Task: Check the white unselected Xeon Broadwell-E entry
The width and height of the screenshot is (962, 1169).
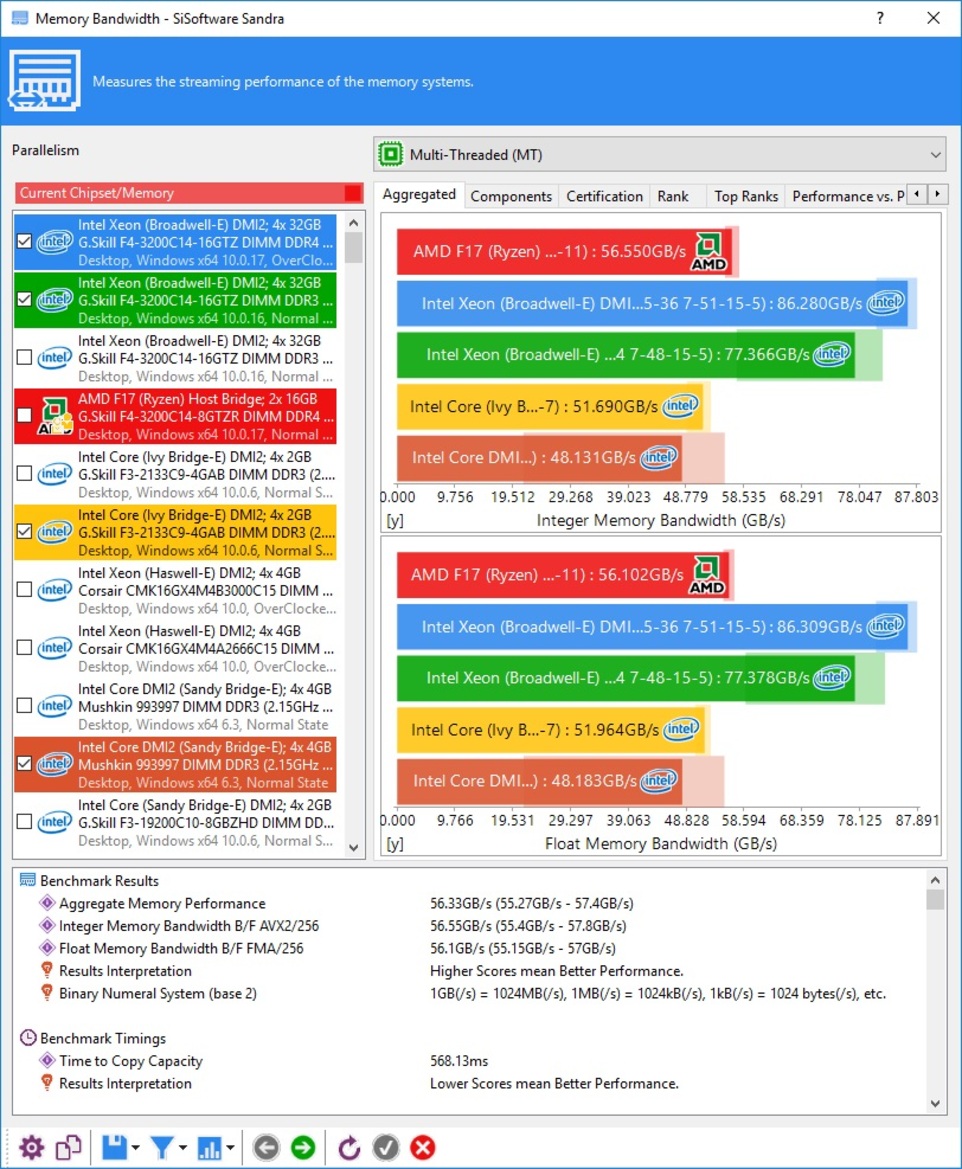Action: point(25,358)
